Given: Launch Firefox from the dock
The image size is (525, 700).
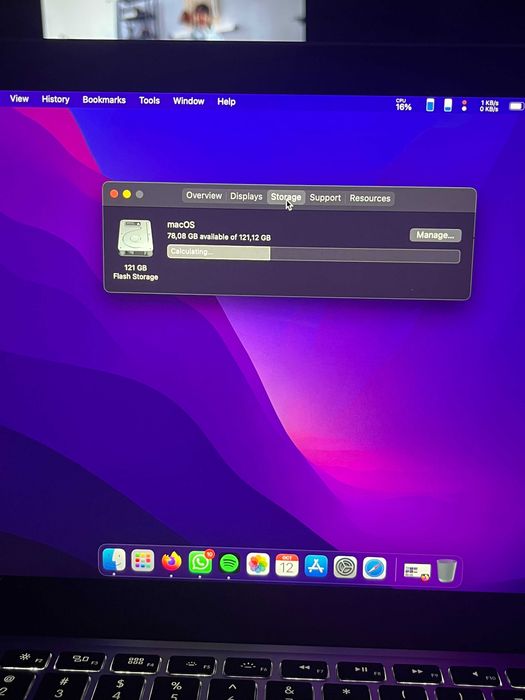Looking at the screenshot, I should [171, 562].
